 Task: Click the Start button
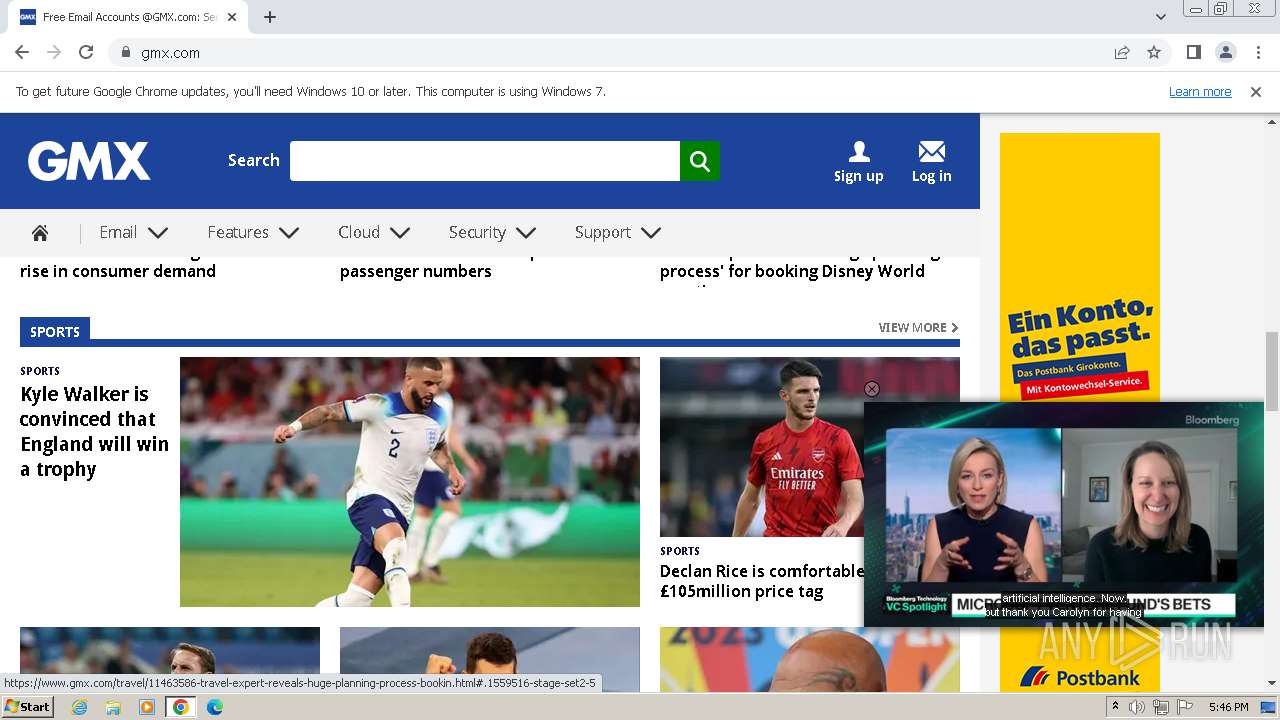[27, 707]
